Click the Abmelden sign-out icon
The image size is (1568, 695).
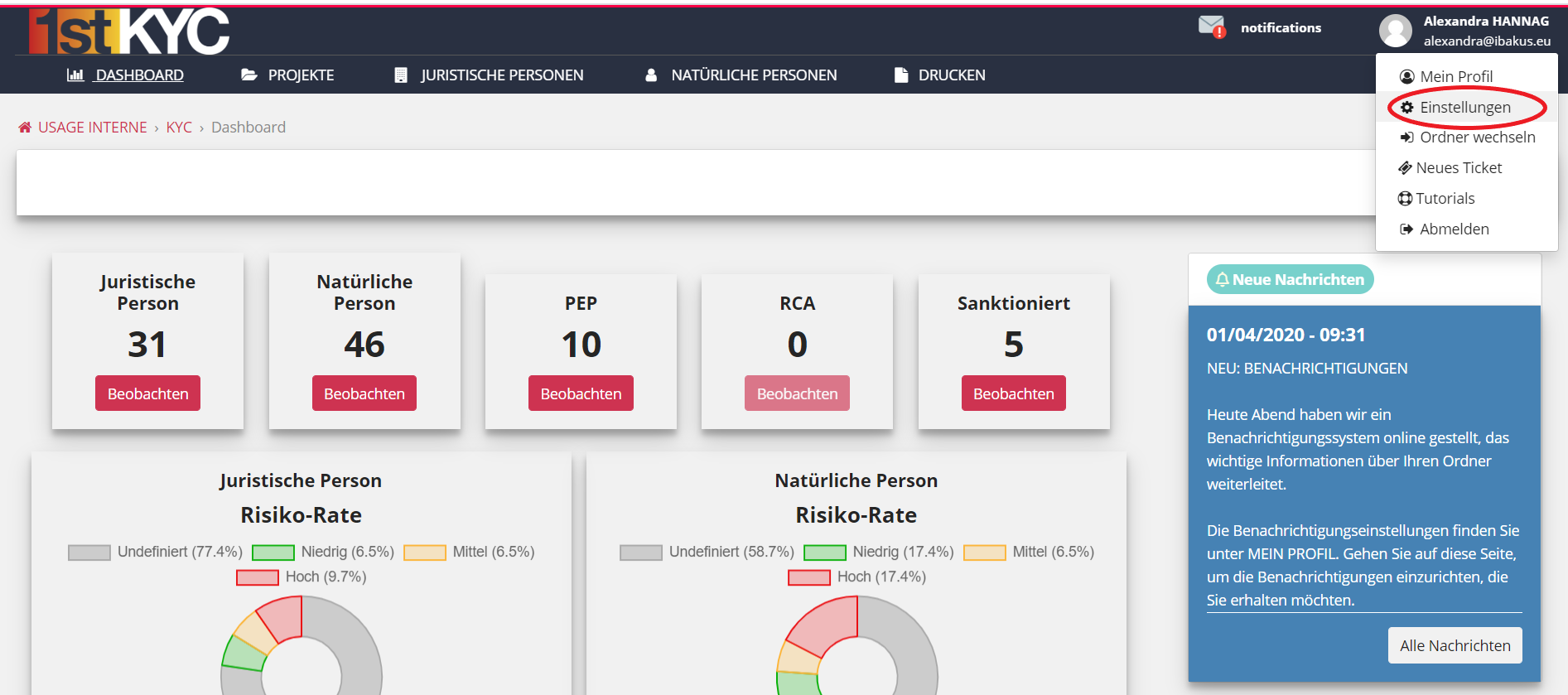point(1406,229)
